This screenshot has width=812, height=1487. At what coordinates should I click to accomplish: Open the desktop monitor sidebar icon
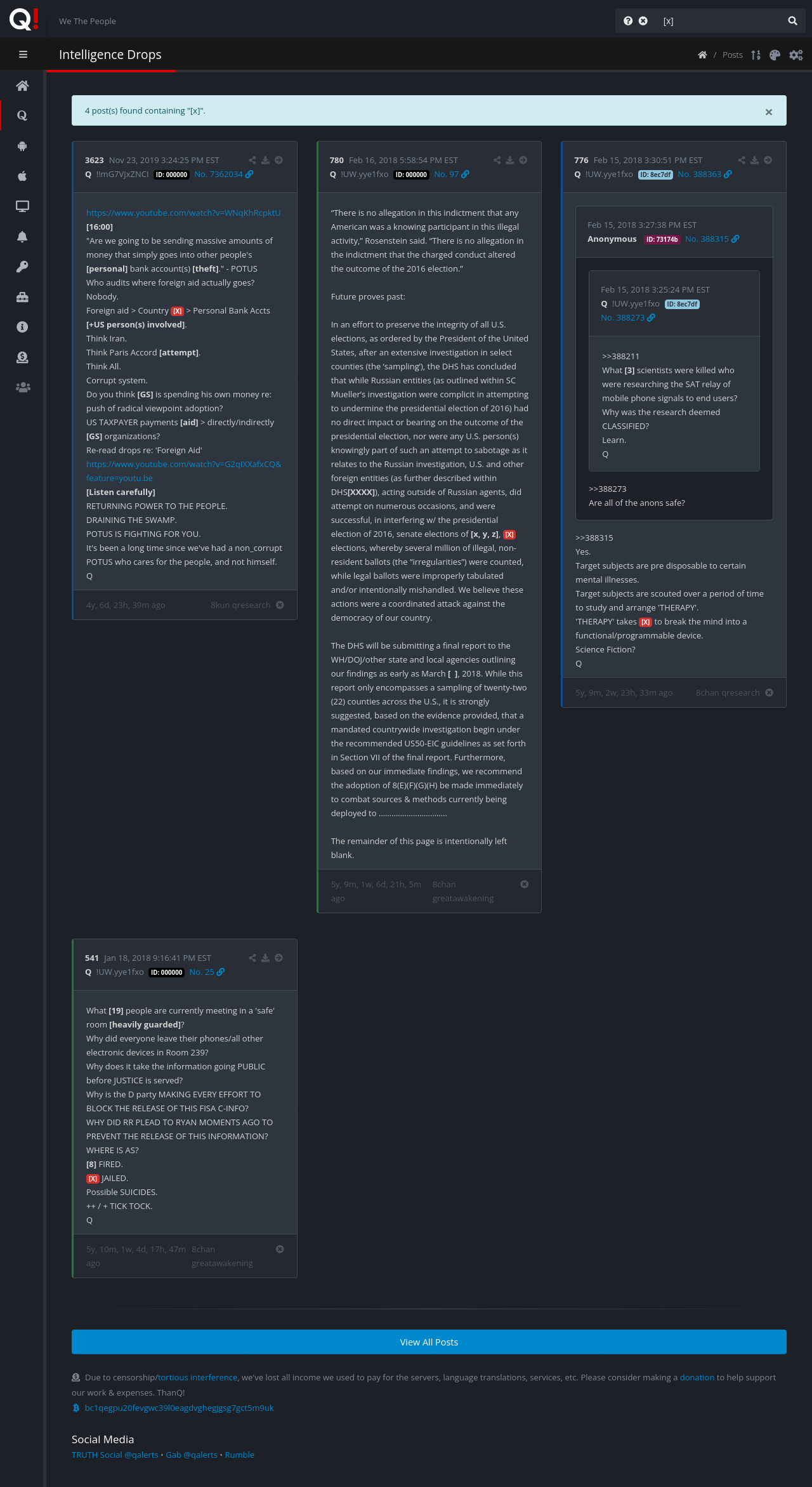(22, 206)
